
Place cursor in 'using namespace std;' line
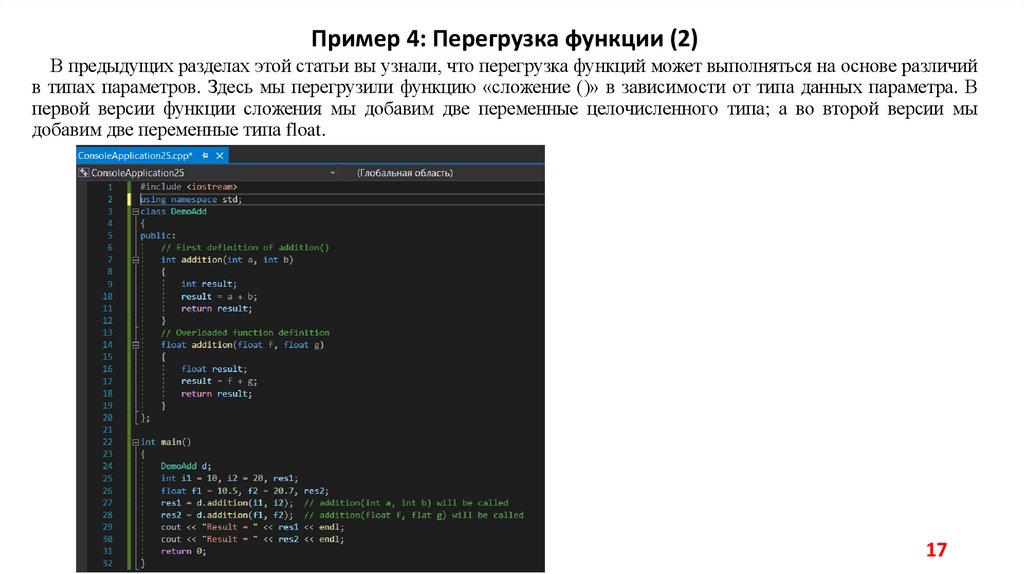[191, 199]
